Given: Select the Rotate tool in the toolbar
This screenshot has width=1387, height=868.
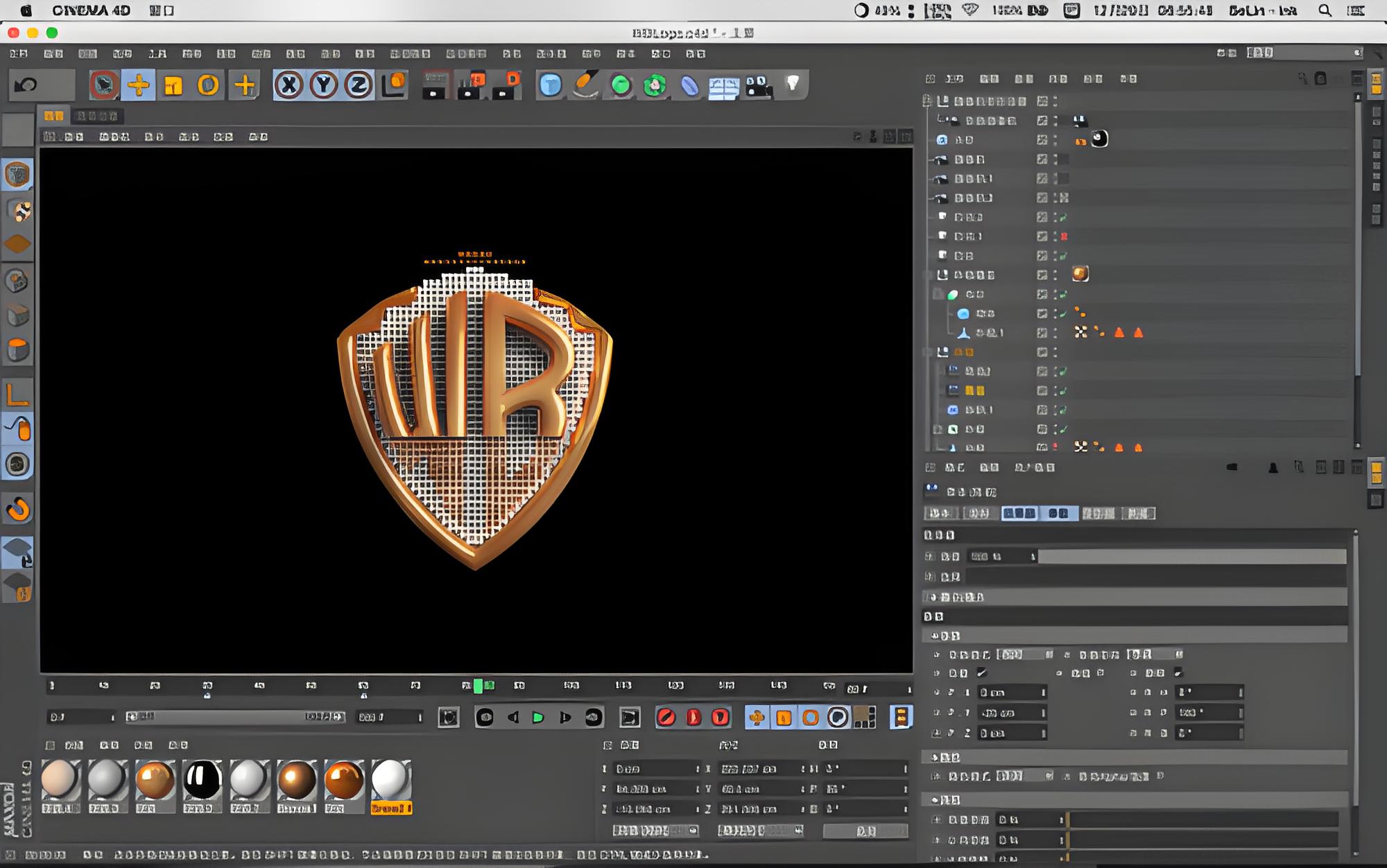Looking at the screenshot, I should (206, 83).
